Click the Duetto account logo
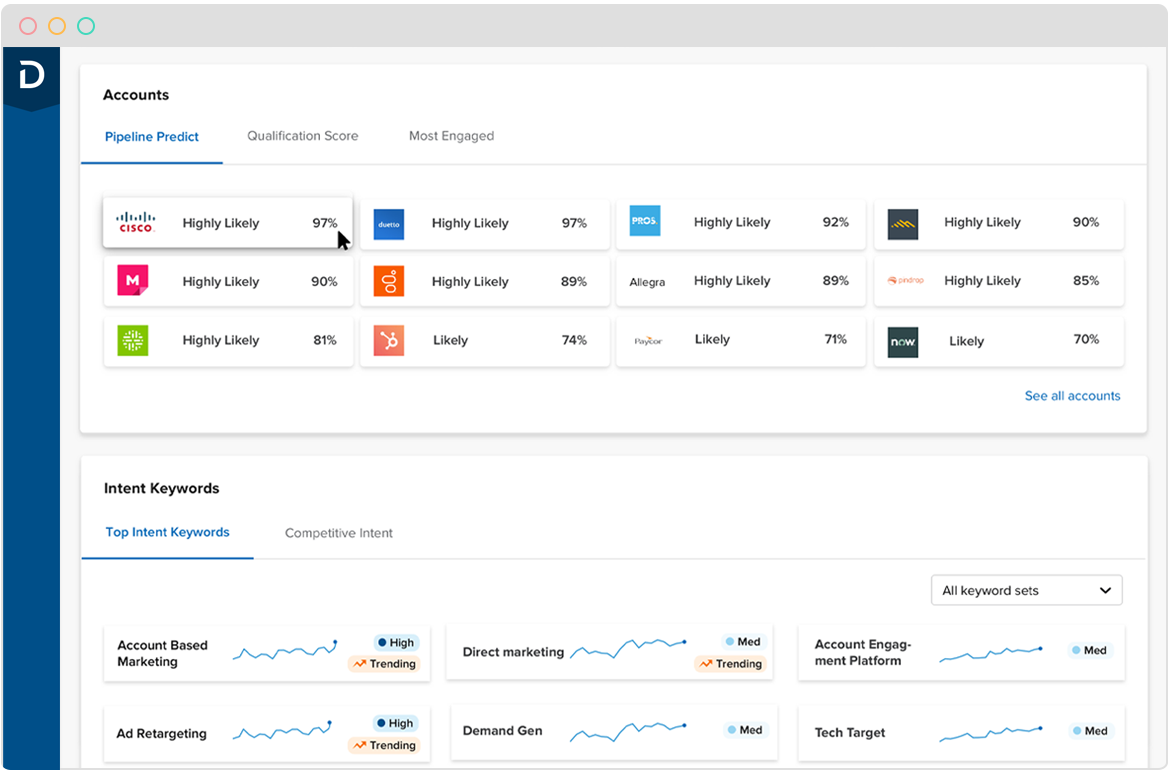Image resolution: width=1170 pixels, height=774 pixels. [x=388, y=224]
